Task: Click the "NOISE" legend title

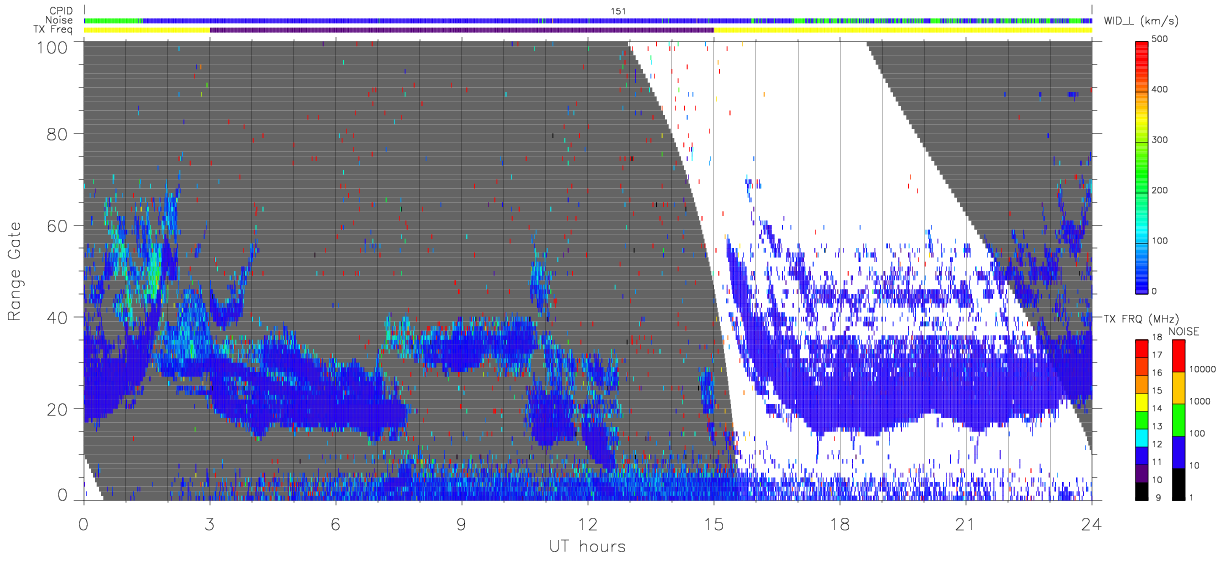Action: pyautogui.click(x=1185, y=331)
